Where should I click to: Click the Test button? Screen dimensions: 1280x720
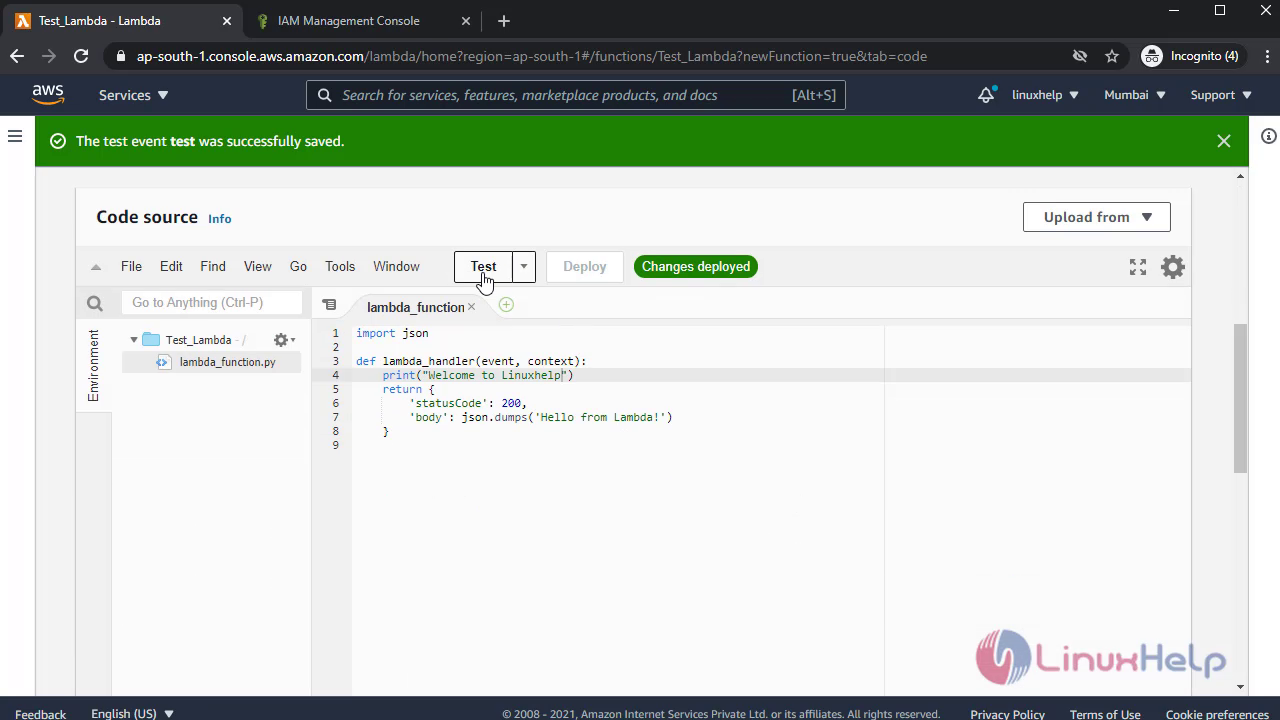coord(483,267)
